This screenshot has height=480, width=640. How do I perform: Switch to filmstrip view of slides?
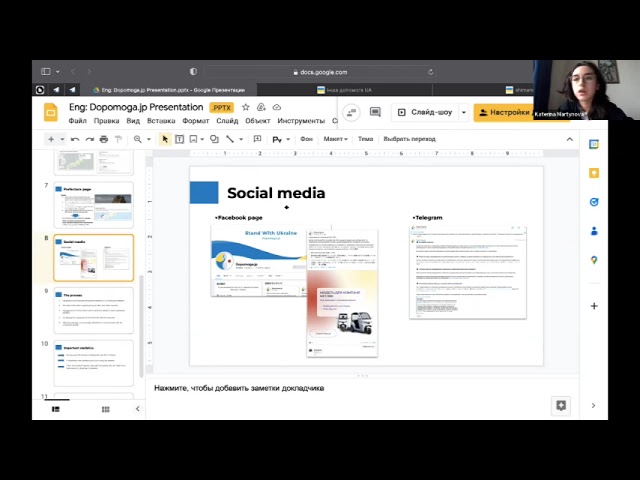[55, 409]
